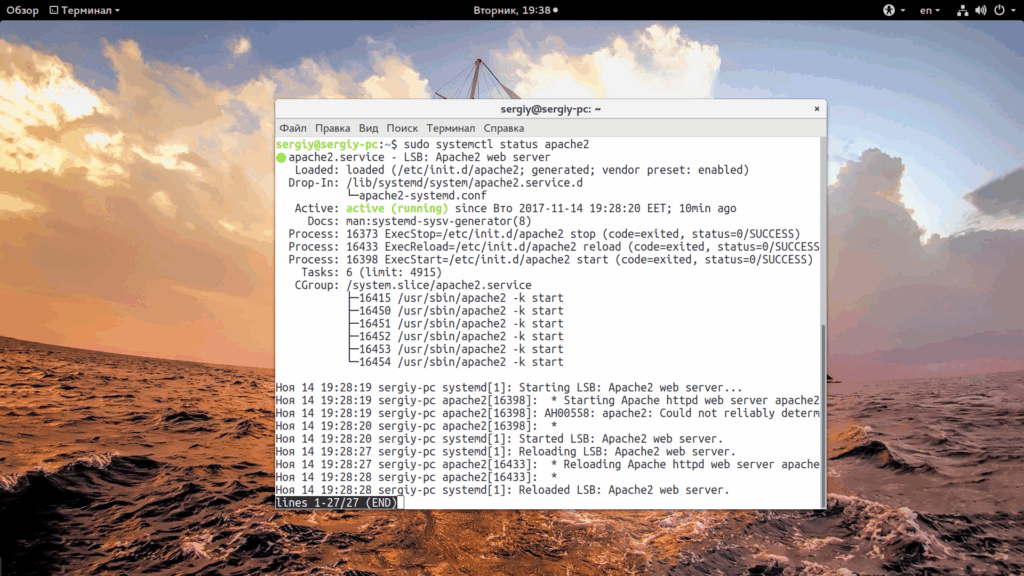Click the terminal title bar sergiy@sergiy-pc
Screen dimensions: 1024x576
[x=550, y=109]
